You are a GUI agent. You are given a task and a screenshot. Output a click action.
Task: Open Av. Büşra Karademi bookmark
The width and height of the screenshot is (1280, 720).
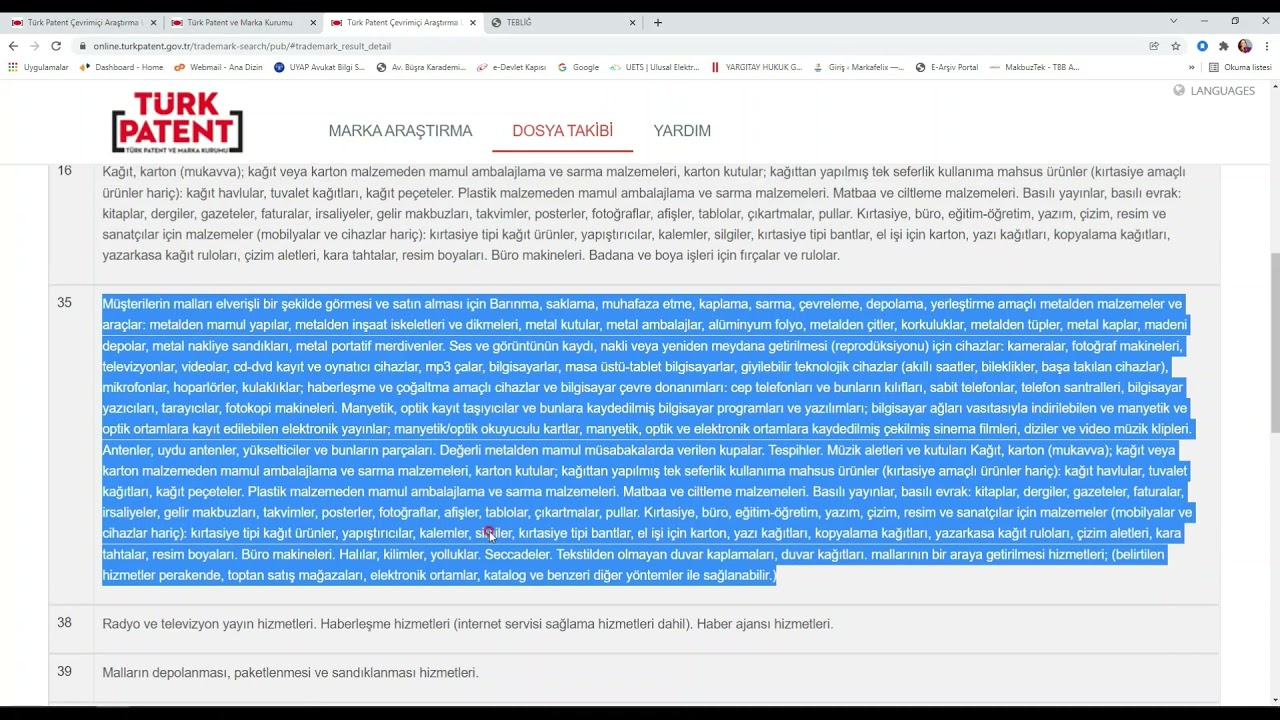(x=421, y=67)
